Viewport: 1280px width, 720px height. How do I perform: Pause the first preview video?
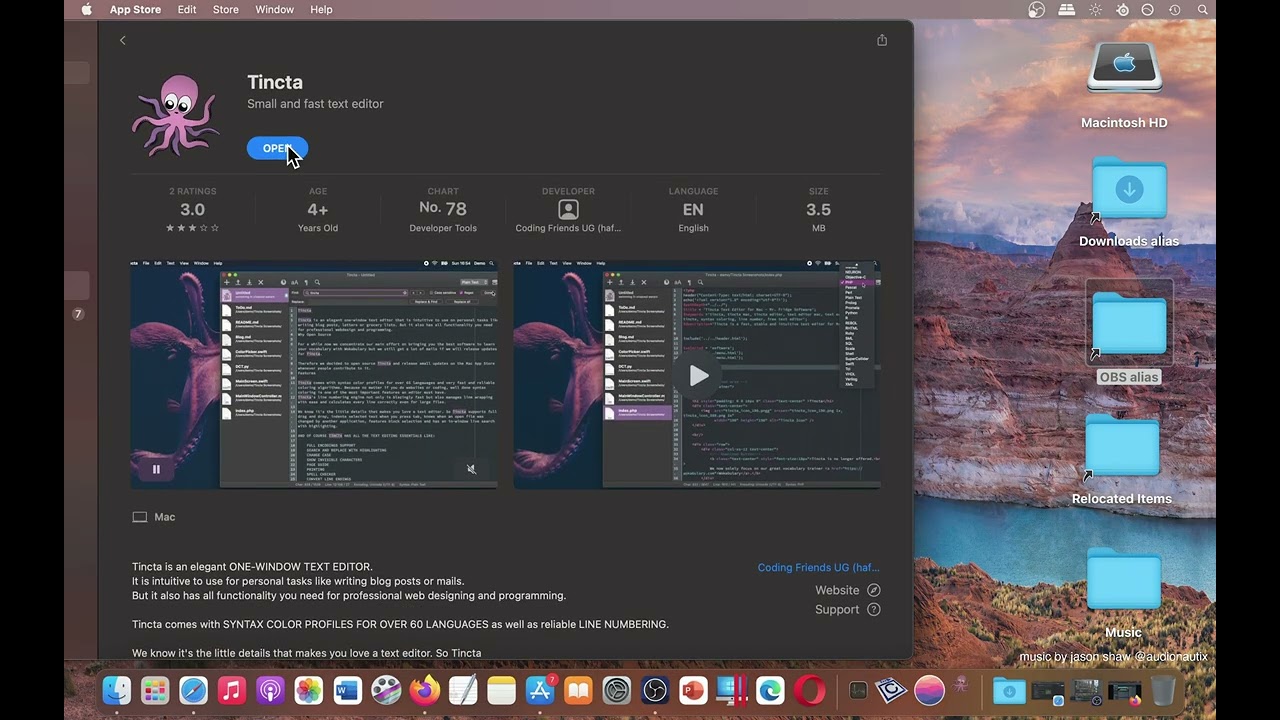click(156, 469)
